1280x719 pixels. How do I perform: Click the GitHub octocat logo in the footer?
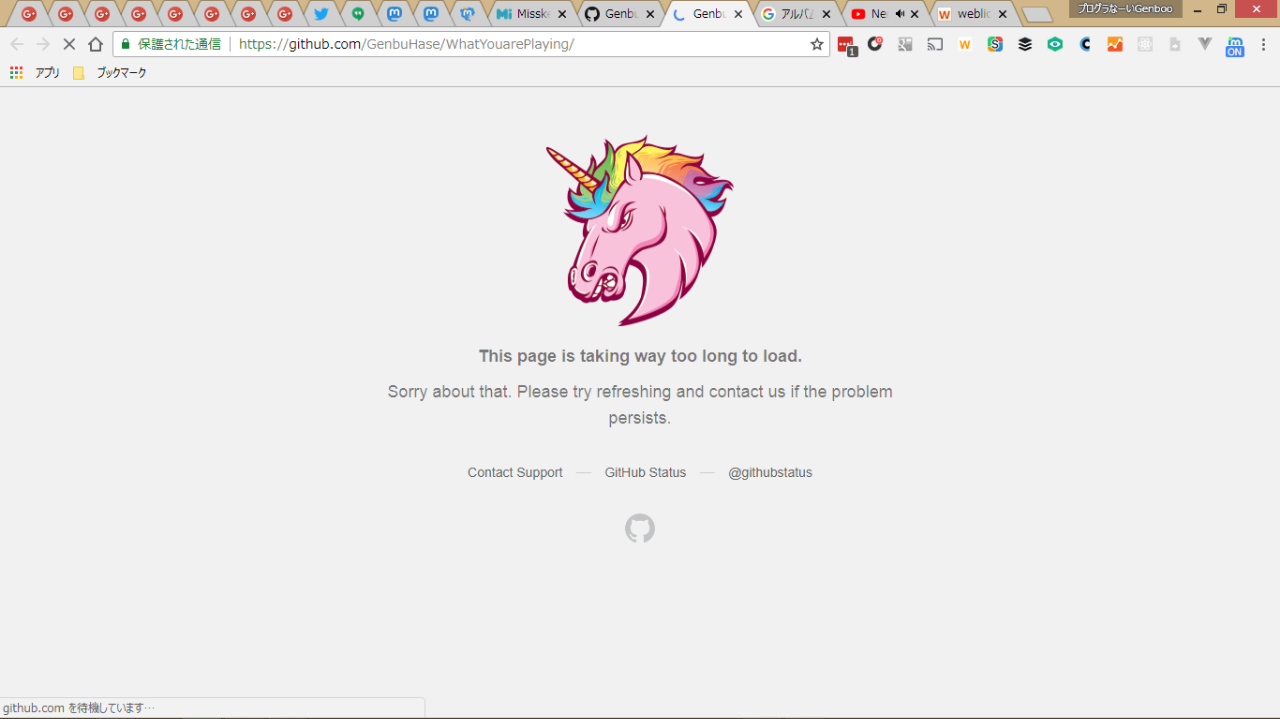pos(640,528)
